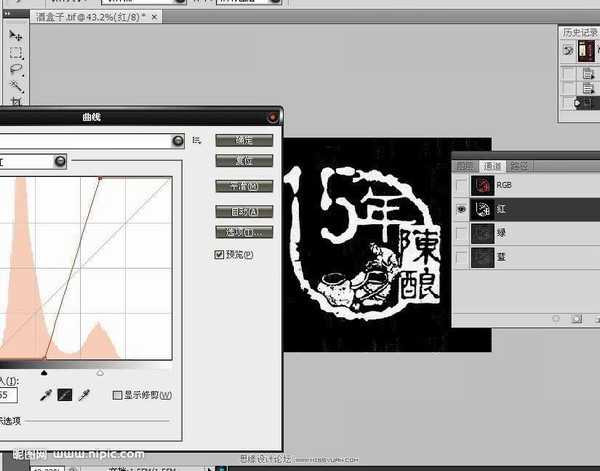Hide the 红 (Red) channel visibility
The width and height of the screenshot is (600, 471).
(460, 209)
